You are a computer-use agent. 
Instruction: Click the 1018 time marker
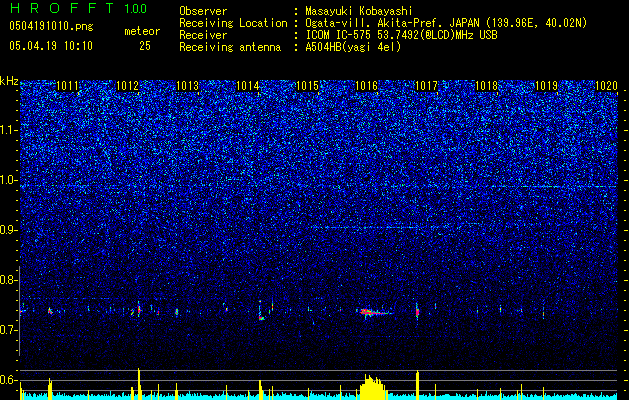point(487,86)
